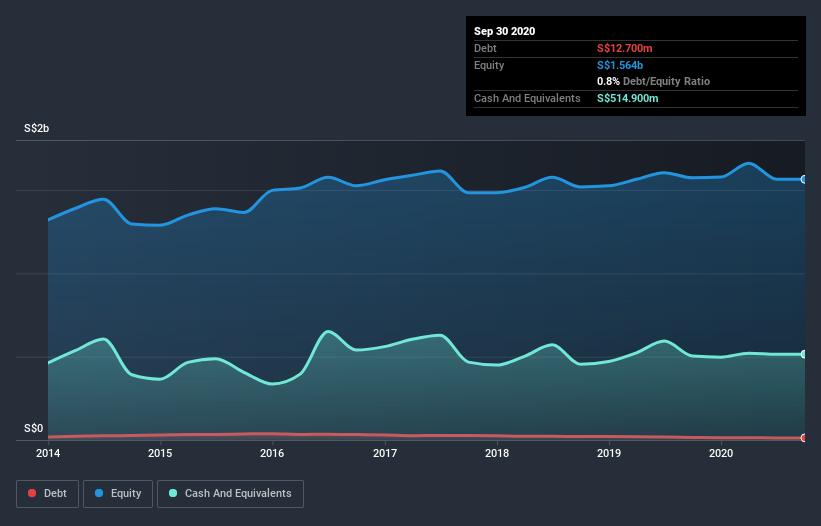This screenshot has width=821, height=526.
Task: Click the S$12.700m debt value
Action: click(625, 48)
